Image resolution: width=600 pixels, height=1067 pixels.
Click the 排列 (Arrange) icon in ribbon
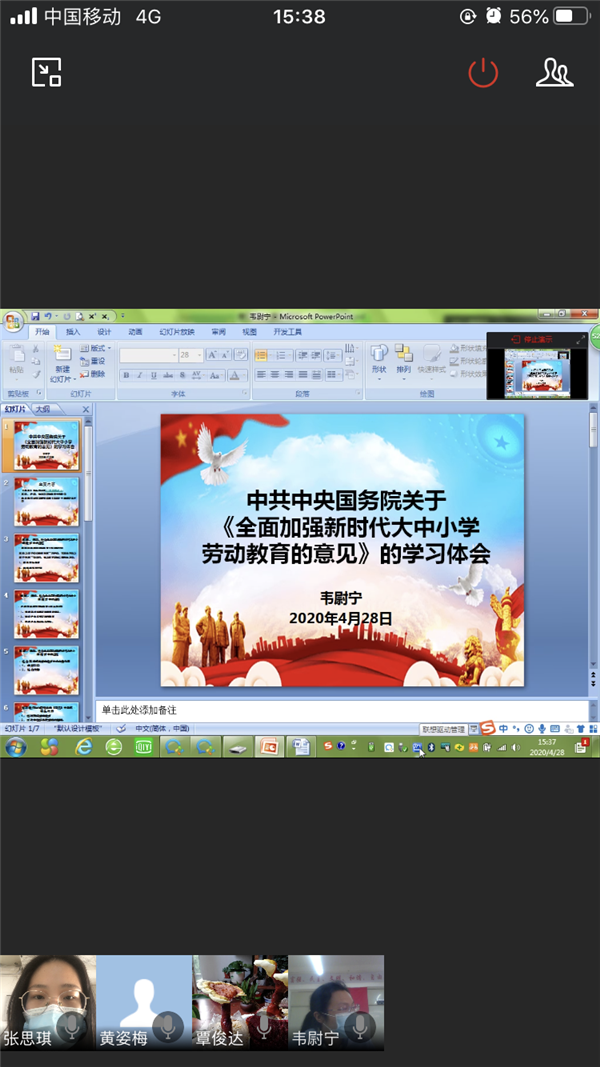click(x=404, y=357)
